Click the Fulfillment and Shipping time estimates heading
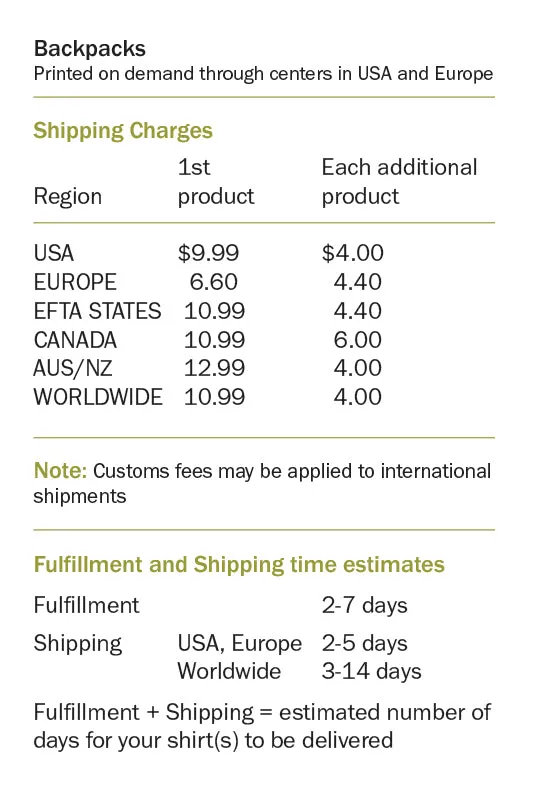Viewport: 540px width, 797px height. point(239,565)
